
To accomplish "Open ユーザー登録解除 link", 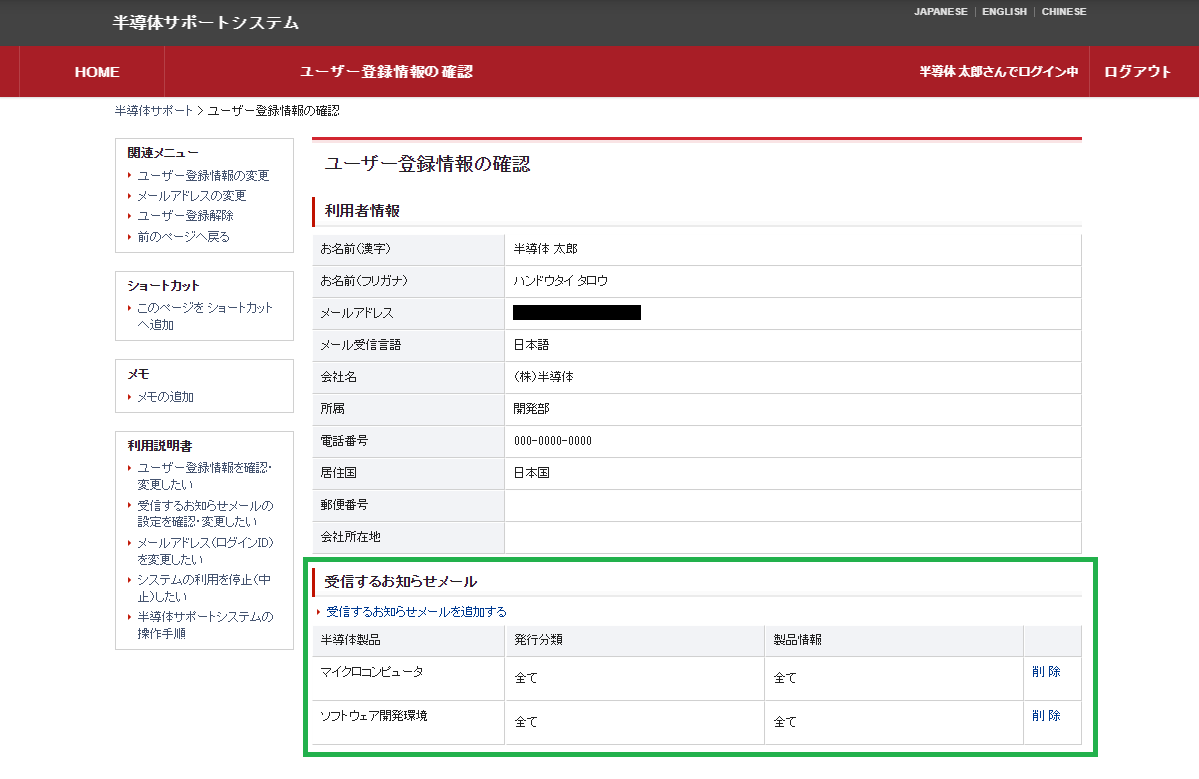I will coord(185,216).
